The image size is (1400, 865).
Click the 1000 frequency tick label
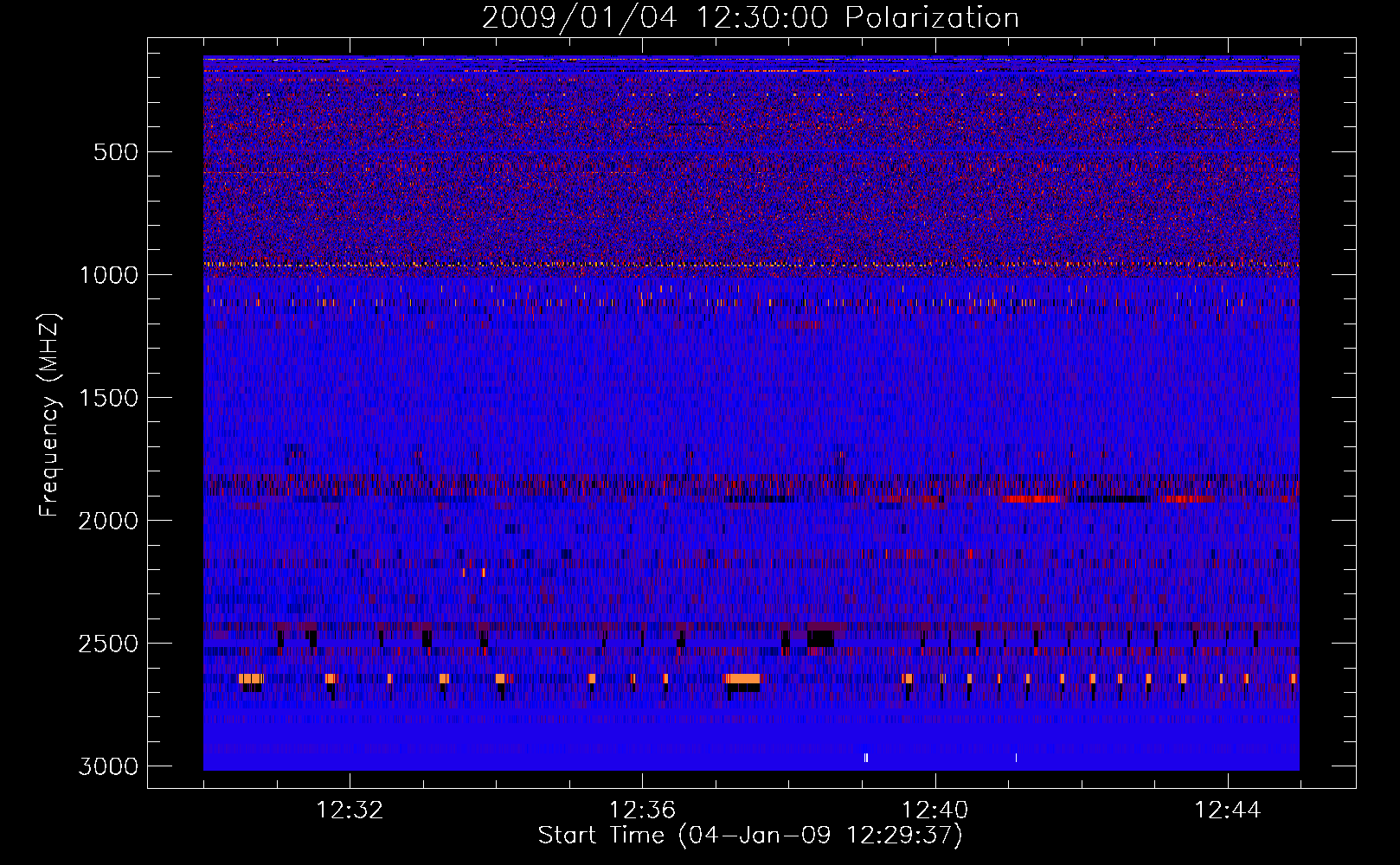pos(108,275)
